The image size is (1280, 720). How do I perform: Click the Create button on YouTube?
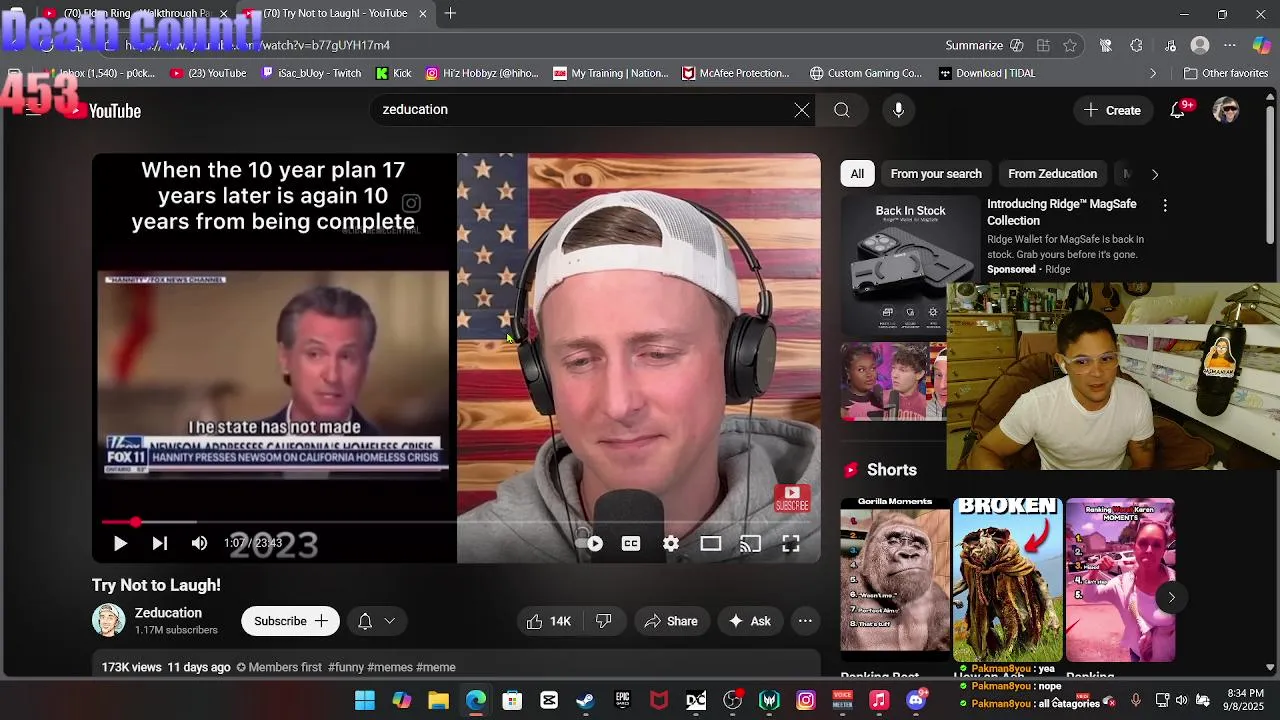[x=1112, y=110]
